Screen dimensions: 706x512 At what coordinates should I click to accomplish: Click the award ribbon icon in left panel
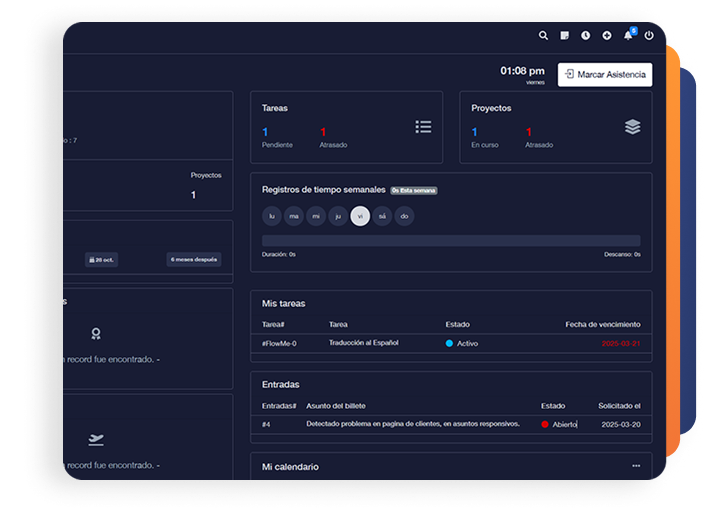click(95, 334)
